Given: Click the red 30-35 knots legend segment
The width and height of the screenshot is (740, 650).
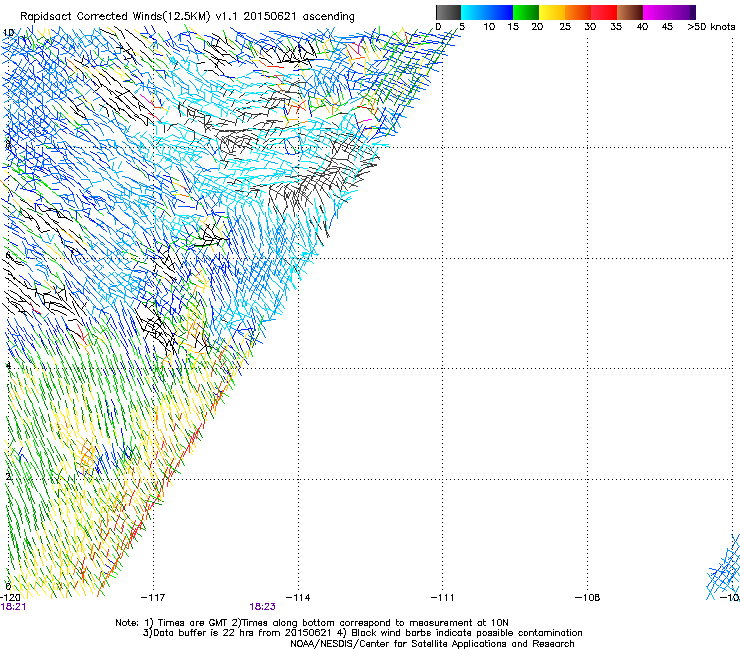Looking at the screenshot, I should (604, 12).
